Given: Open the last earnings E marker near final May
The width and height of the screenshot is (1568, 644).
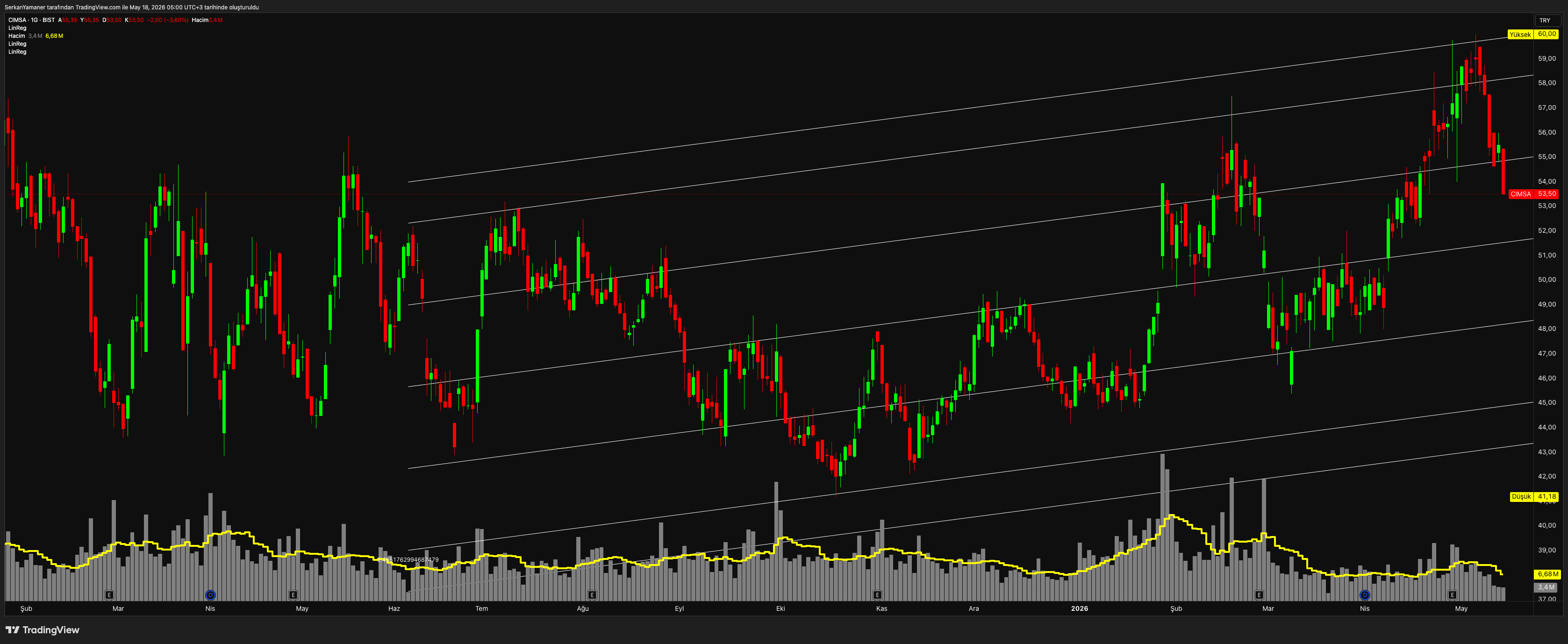Looking at the screenshot, I should coord(1453,595).
